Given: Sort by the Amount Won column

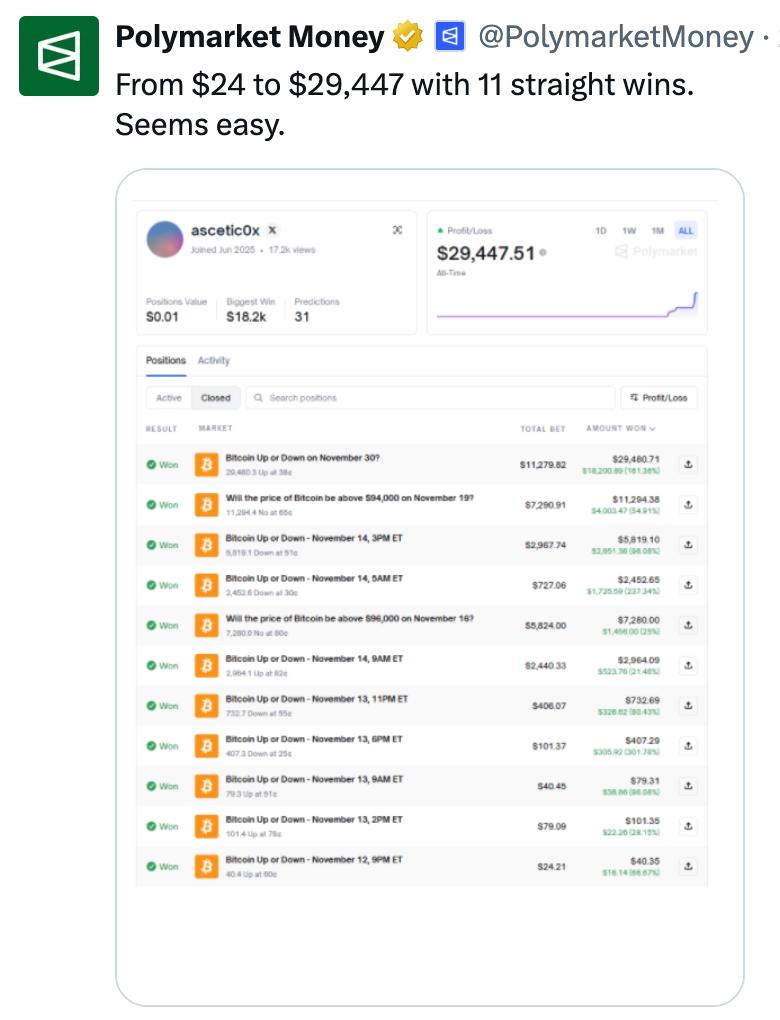Looking at the screenshot, I should click(x=620, y=429).
